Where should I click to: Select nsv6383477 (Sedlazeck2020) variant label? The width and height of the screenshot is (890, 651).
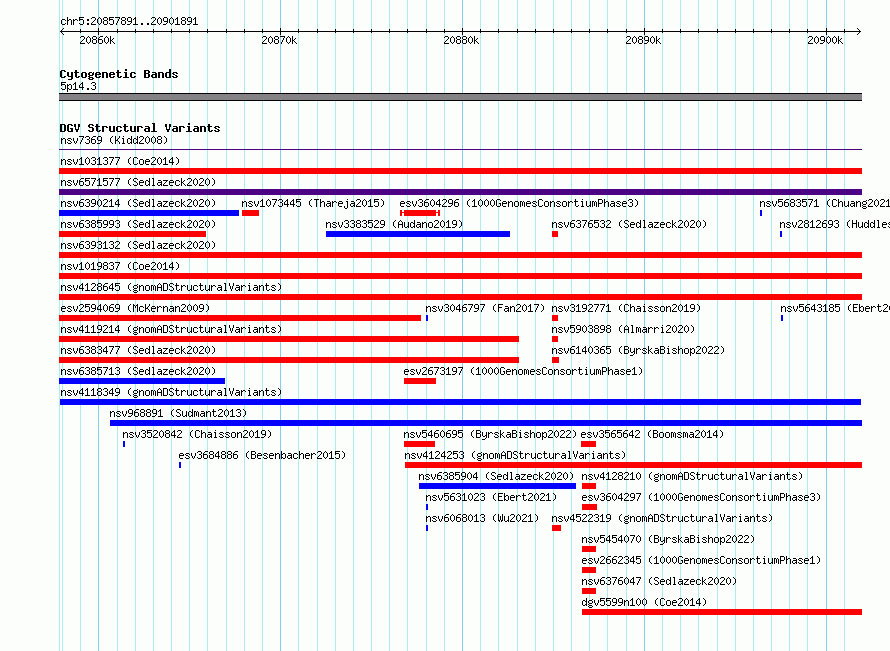tap(138, 350)
